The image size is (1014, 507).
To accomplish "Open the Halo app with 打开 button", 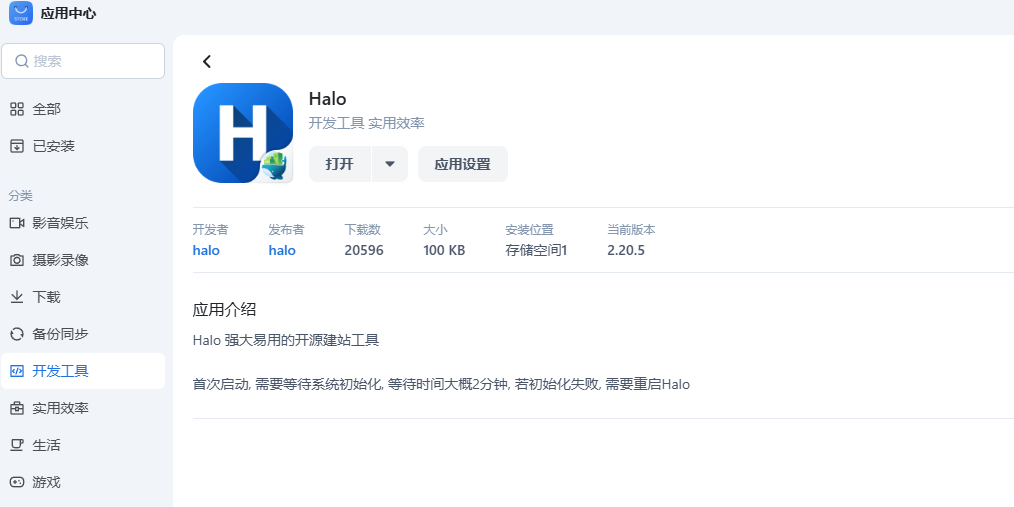I will click(340, 164).
